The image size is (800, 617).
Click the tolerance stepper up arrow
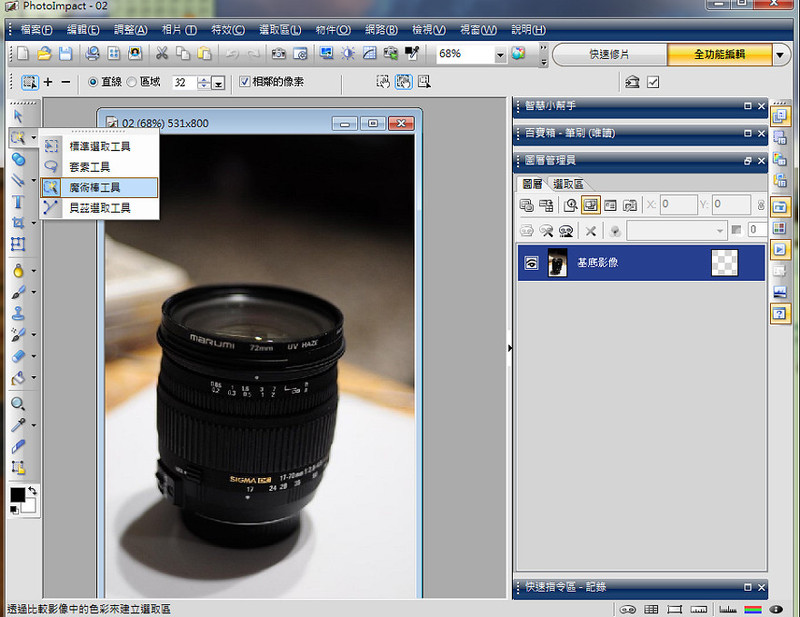click(204, 79)
